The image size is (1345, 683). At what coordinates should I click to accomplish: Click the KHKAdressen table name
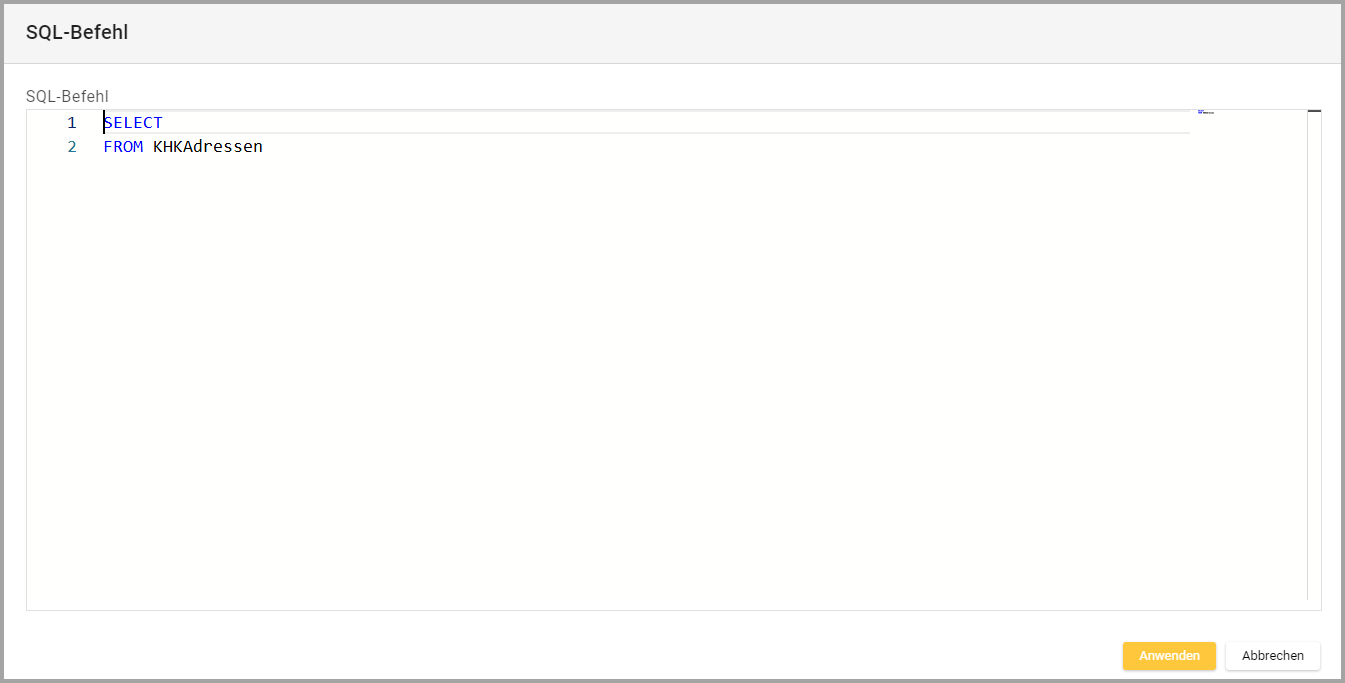click(x=208, y=147)
